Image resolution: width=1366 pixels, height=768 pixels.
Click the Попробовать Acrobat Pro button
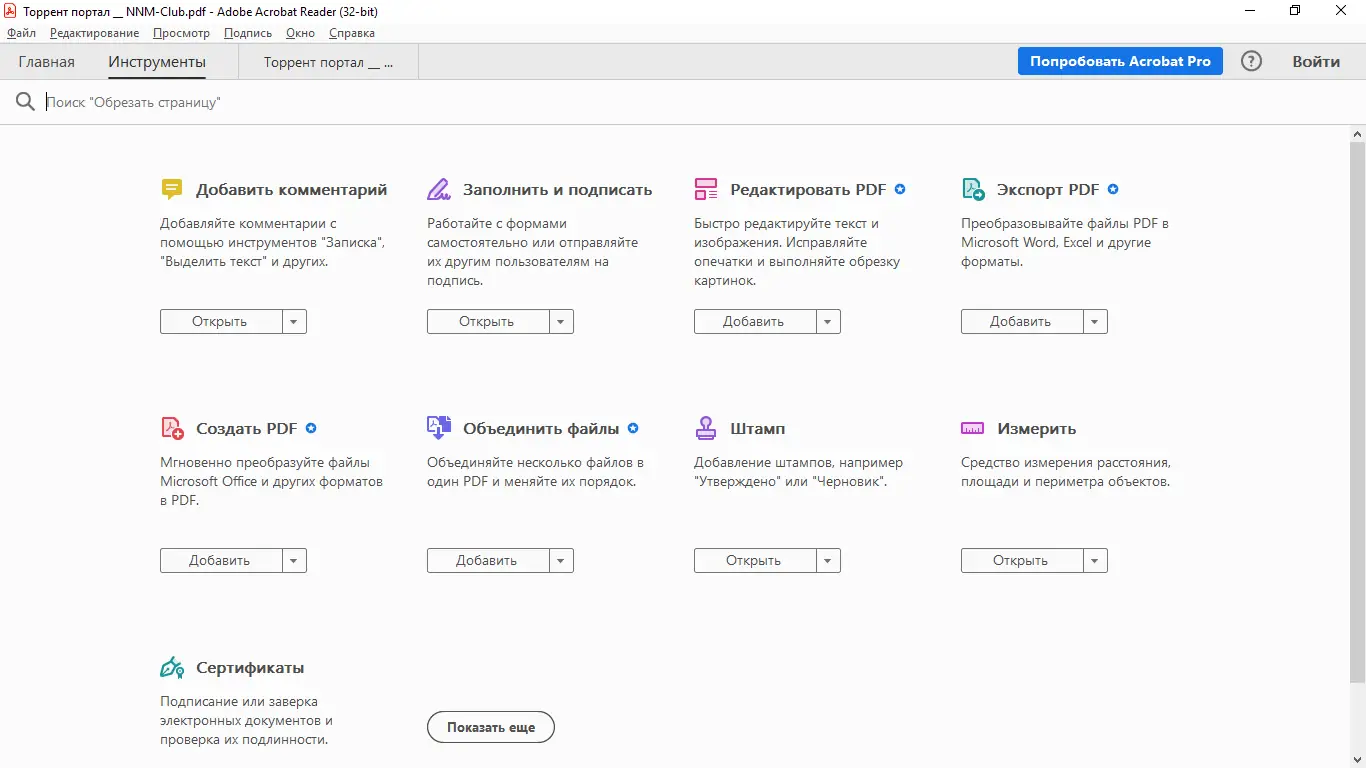[1120, 61]
